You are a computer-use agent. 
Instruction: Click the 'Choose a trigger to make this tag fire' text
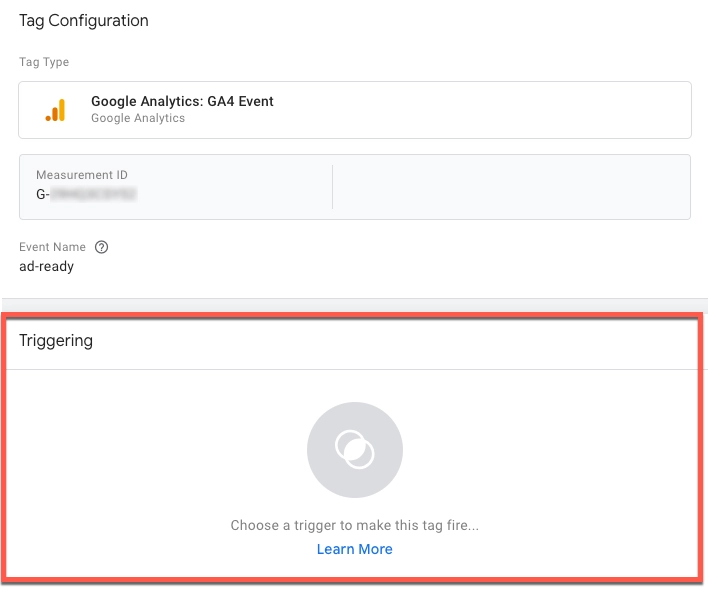click(x=354, y=525)
